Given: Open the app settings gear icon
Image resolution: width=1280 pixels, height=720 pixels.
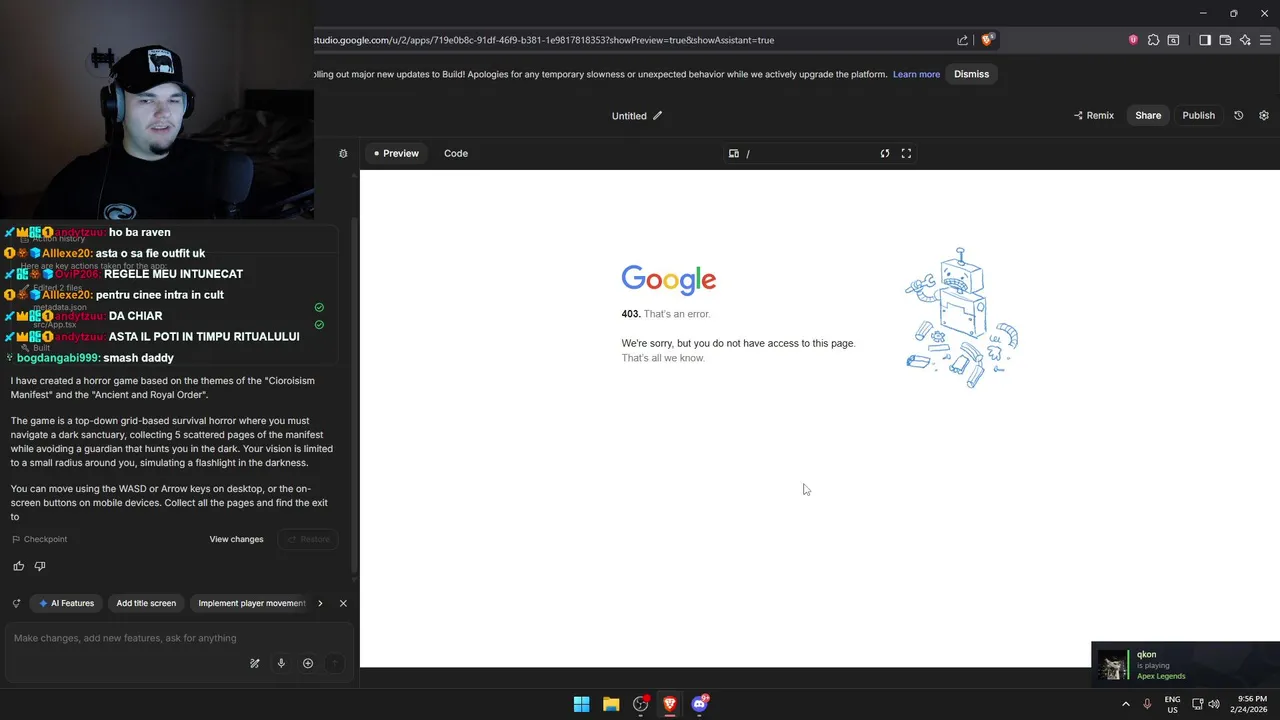Looking at the screenshot, I should pyautogui.click(x=1264, y=115).
